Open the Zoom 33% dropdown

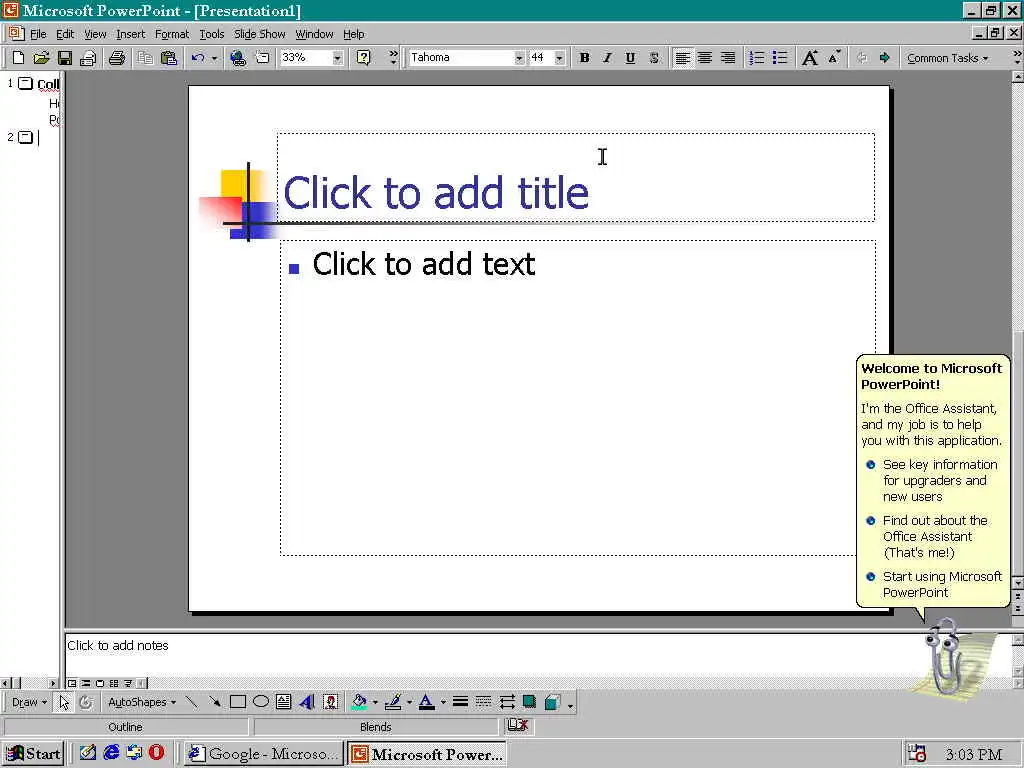coord(337,58)
